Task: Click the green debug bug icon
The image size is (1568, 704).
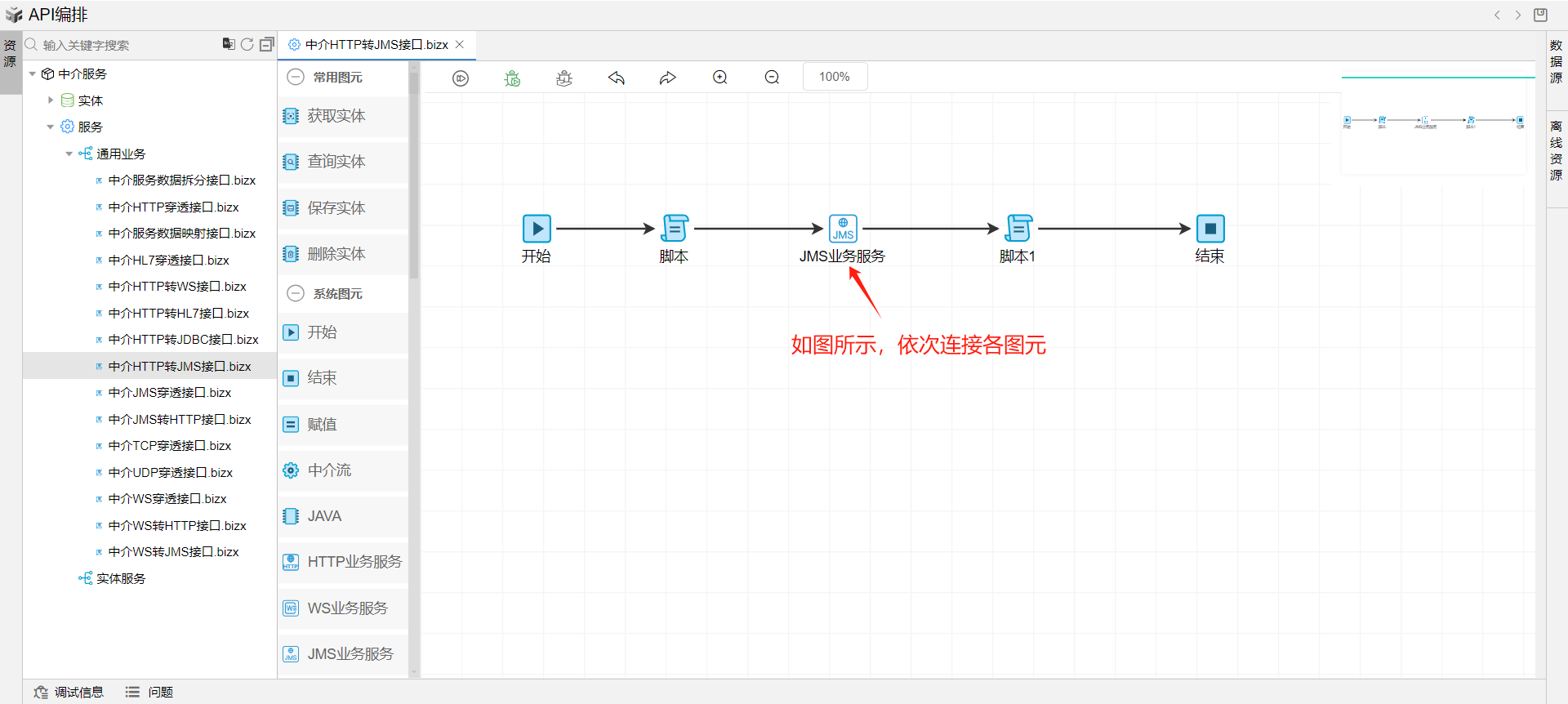Action: tap(512, 78)
